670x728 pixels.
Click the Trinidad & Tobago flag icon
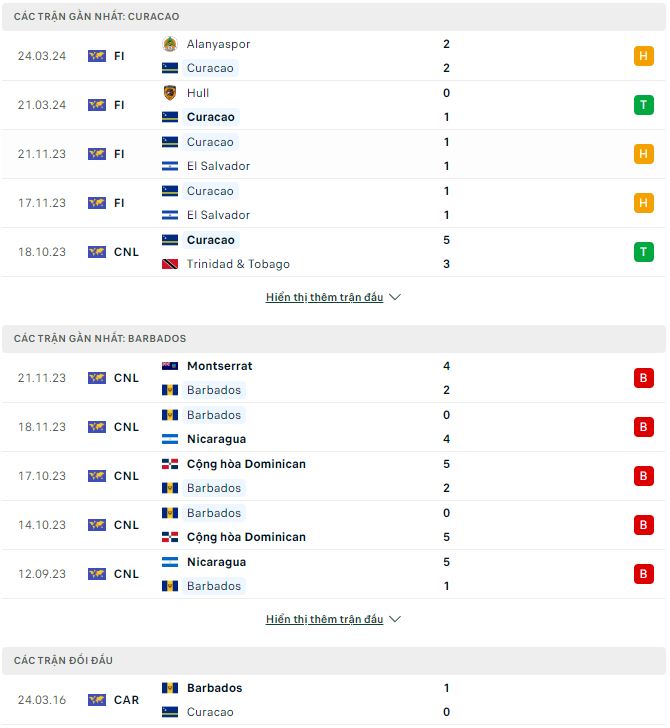click(170, 264)
